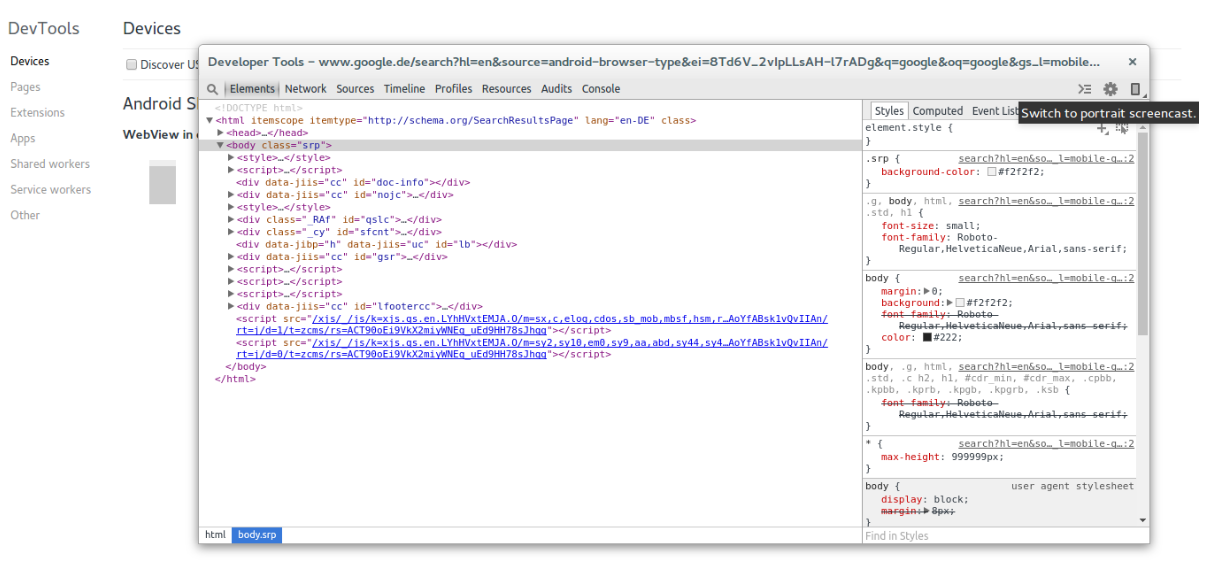Click the search magnifier icon in DevTools toolbar

click(213, 89)
